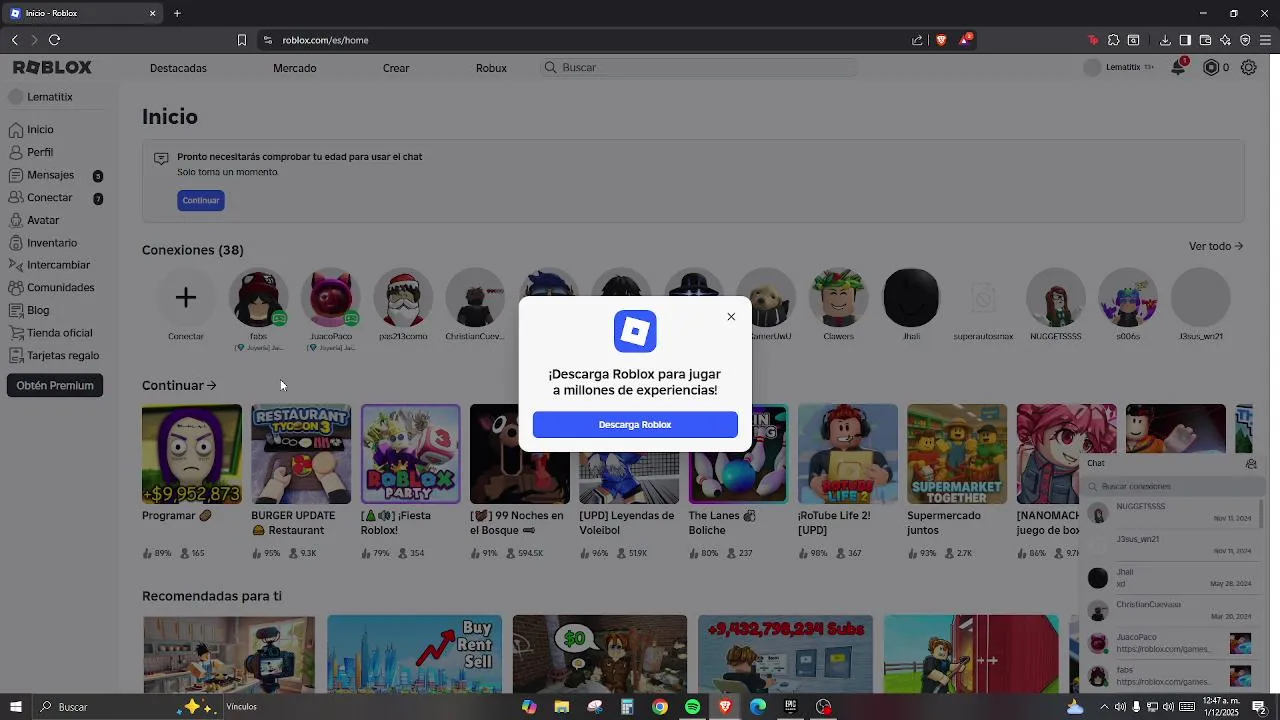The width and height of the screenshot is (1280, 720).
Task: Open the Programar game thumbnail
Action: pyautogui.click(x=192, y=454)
